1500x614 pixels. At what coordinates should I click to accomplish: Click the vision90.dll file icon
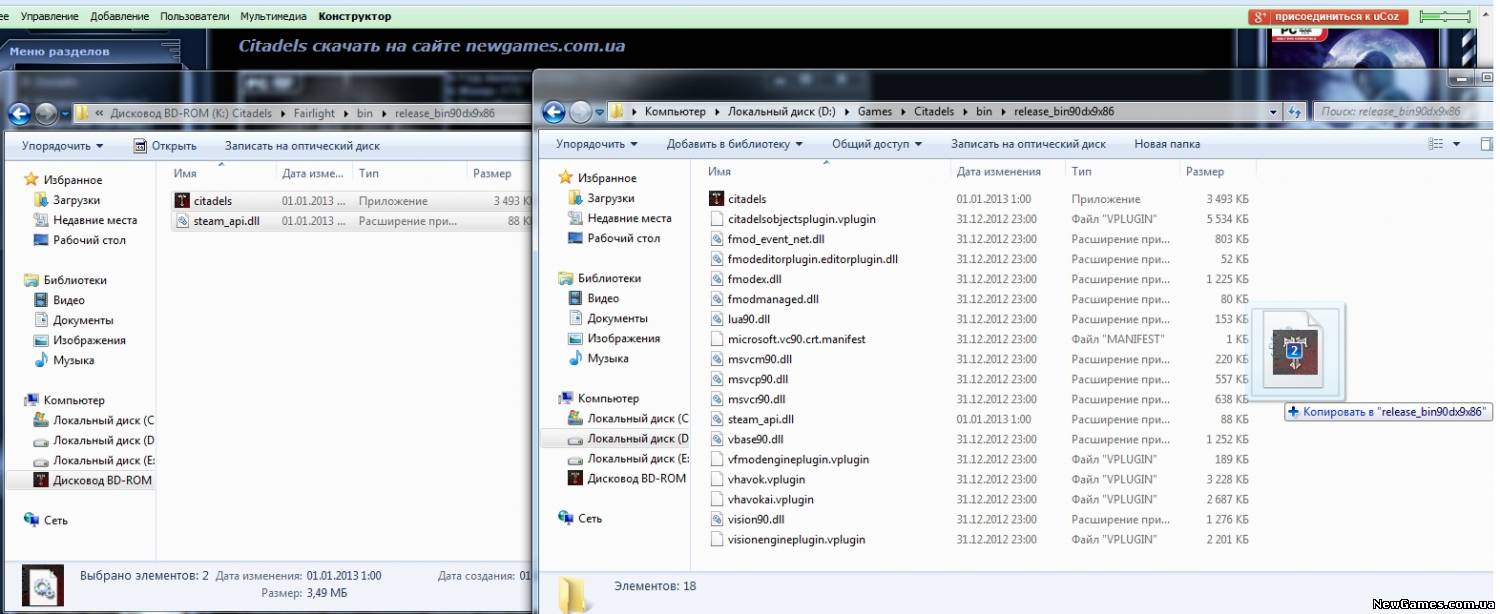pyautogui.click(x=717, y=519)
